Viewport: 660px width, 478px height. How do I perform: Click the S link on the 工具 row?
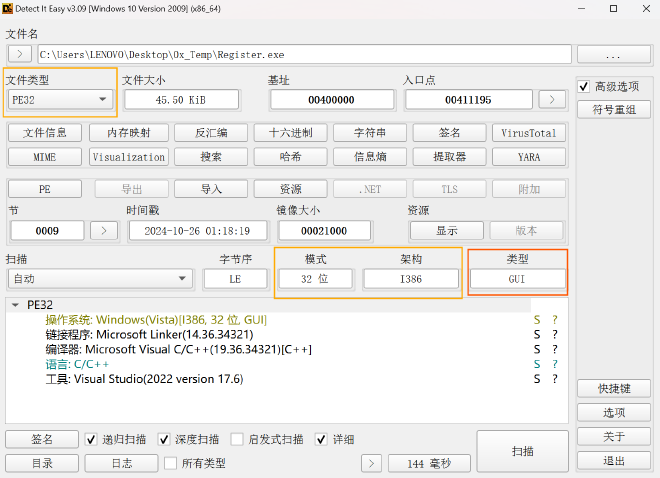[537, 379]
